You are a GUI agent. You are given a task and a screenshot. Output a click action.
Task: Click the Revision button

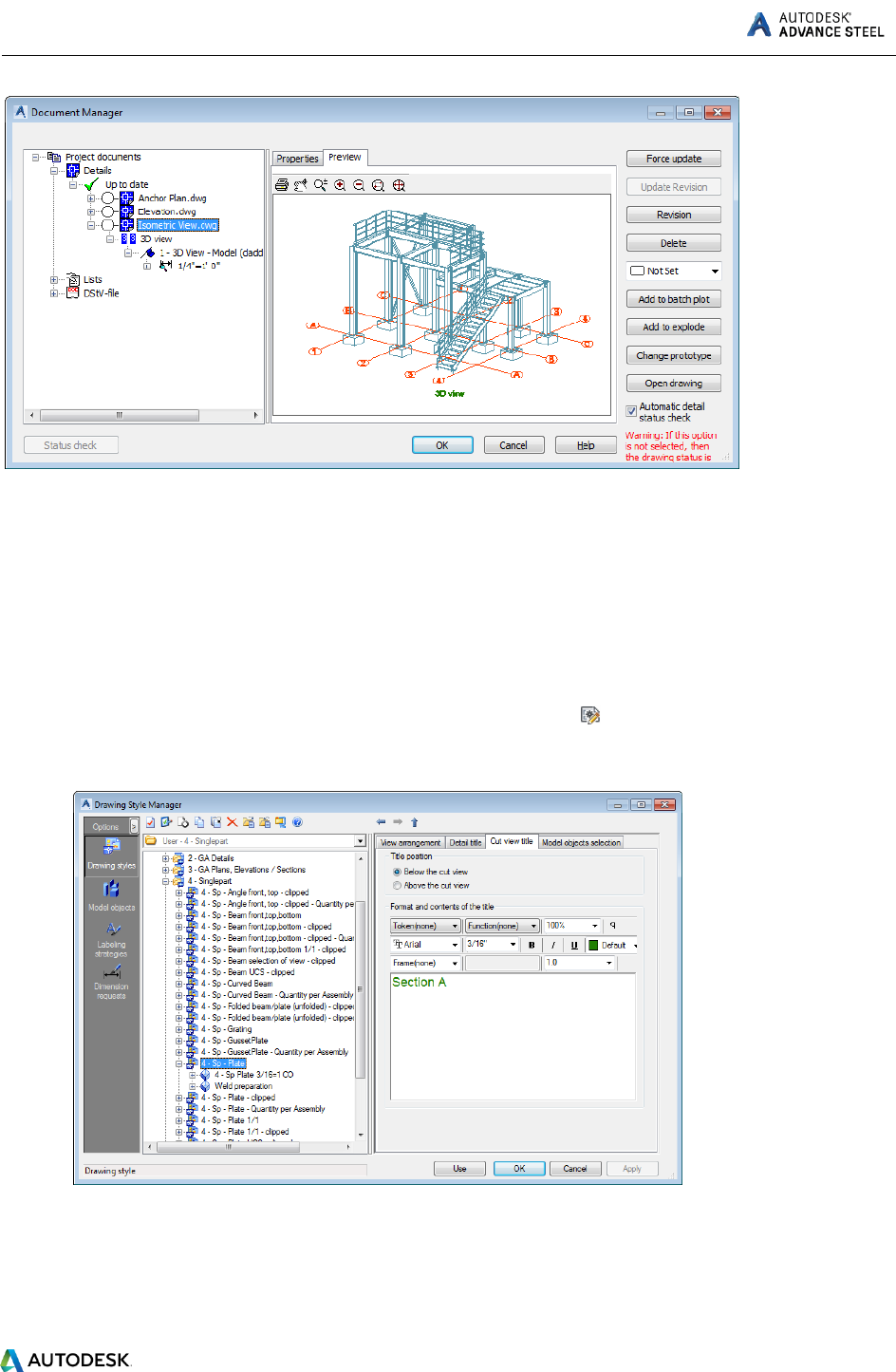coord(674,215)
